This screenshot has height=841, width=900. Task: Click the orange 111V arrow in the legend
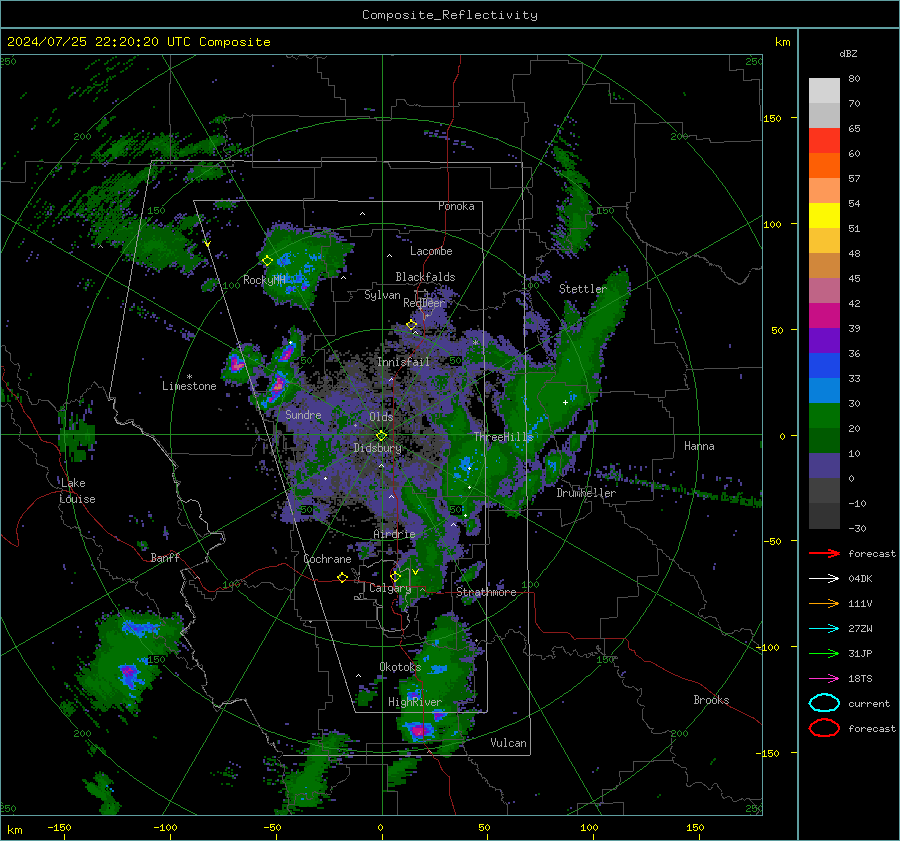(824, 603)
